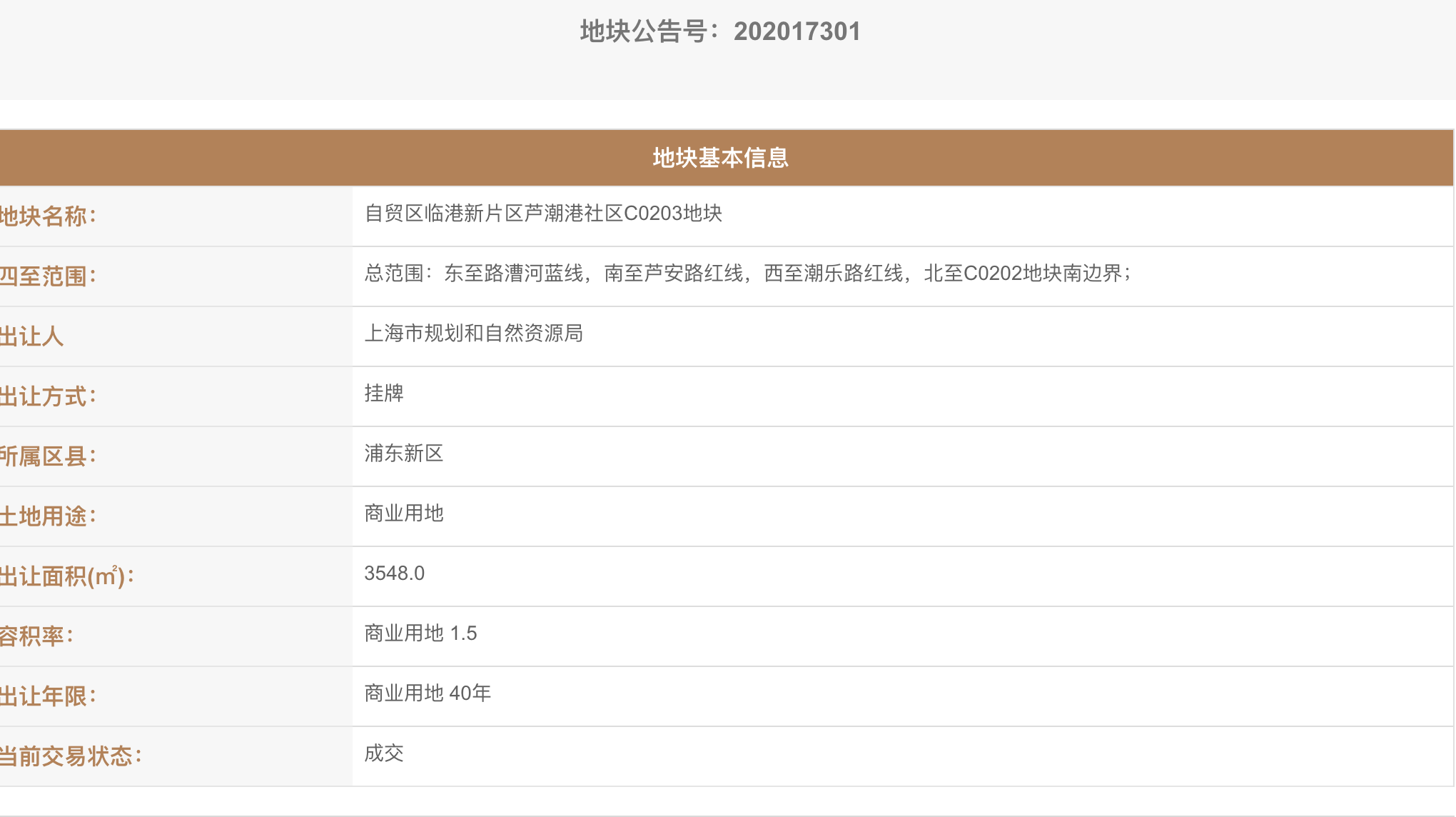Screen dimensions: 1456x817
Task: Click the area value 3548.0
Action: point(394,573)
